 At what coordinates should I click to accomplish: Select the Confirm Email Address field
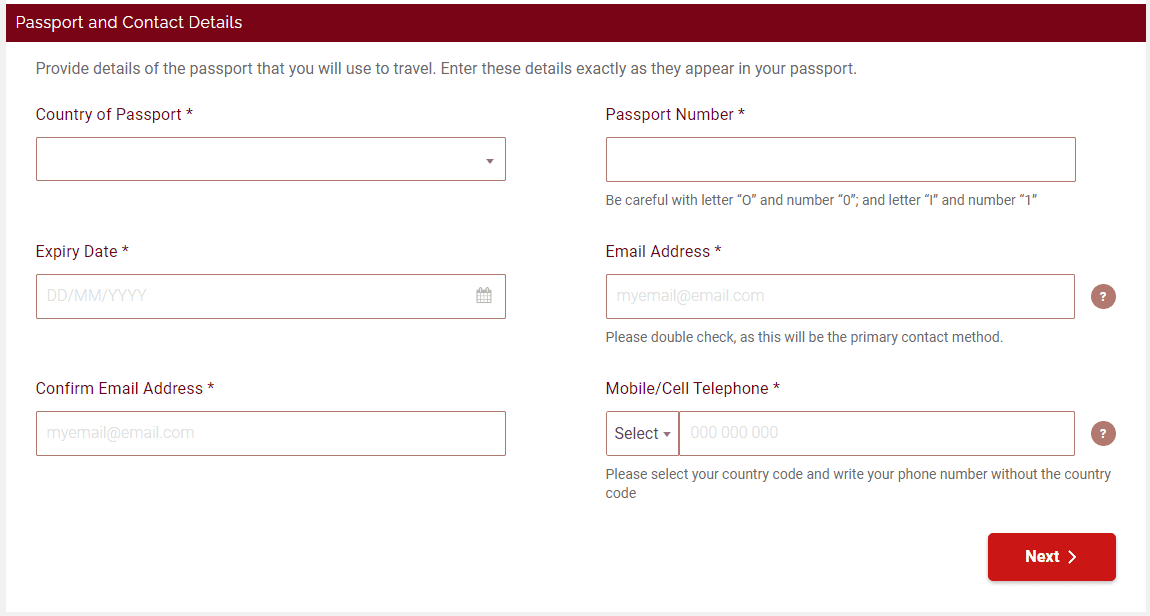(270, 433)
